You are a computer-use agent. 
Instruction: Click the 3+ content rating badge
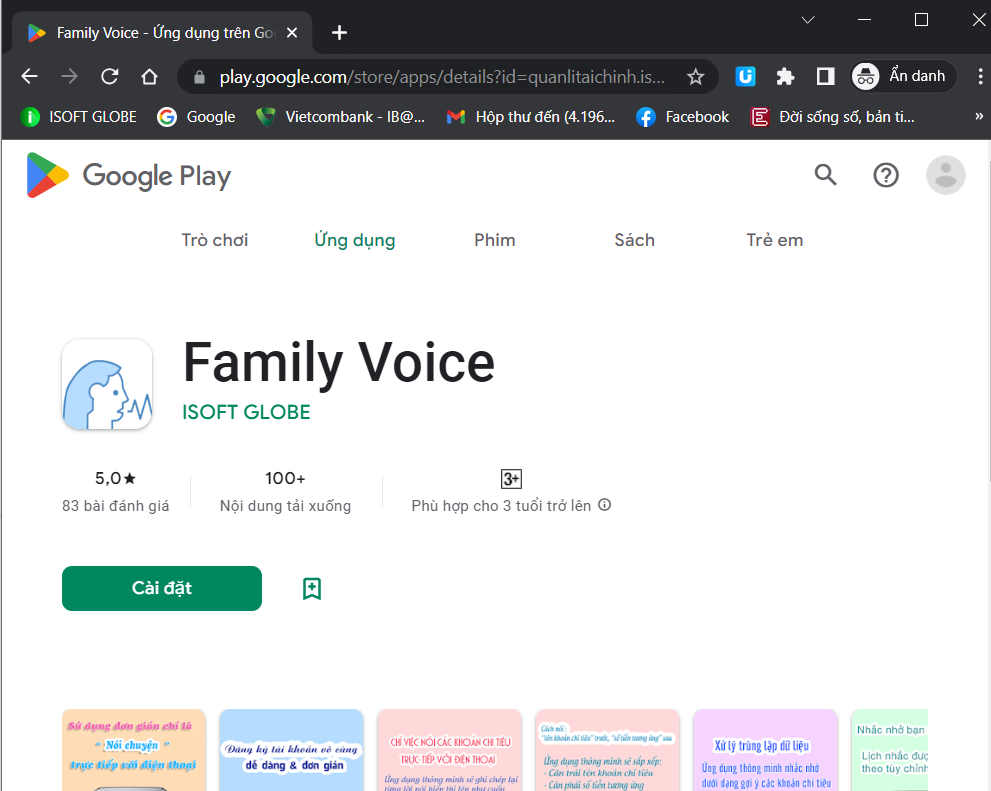point(511,479)
